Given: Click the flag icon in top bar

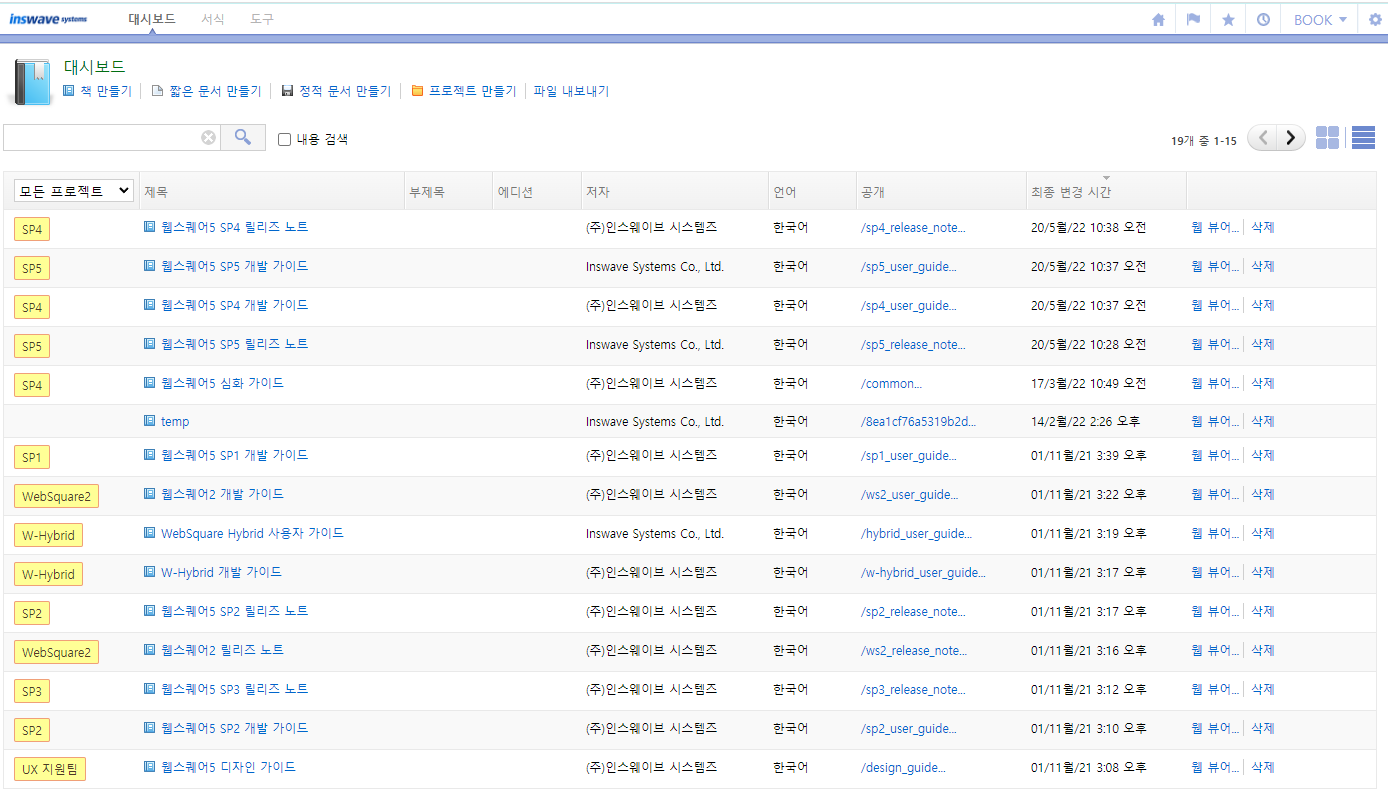Looking at the screenshot, I should click(x=1193, y=19).
